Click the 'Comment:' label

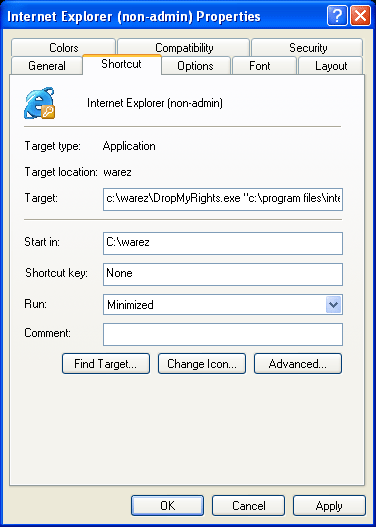pyautogui.click(x=48, y=333)
